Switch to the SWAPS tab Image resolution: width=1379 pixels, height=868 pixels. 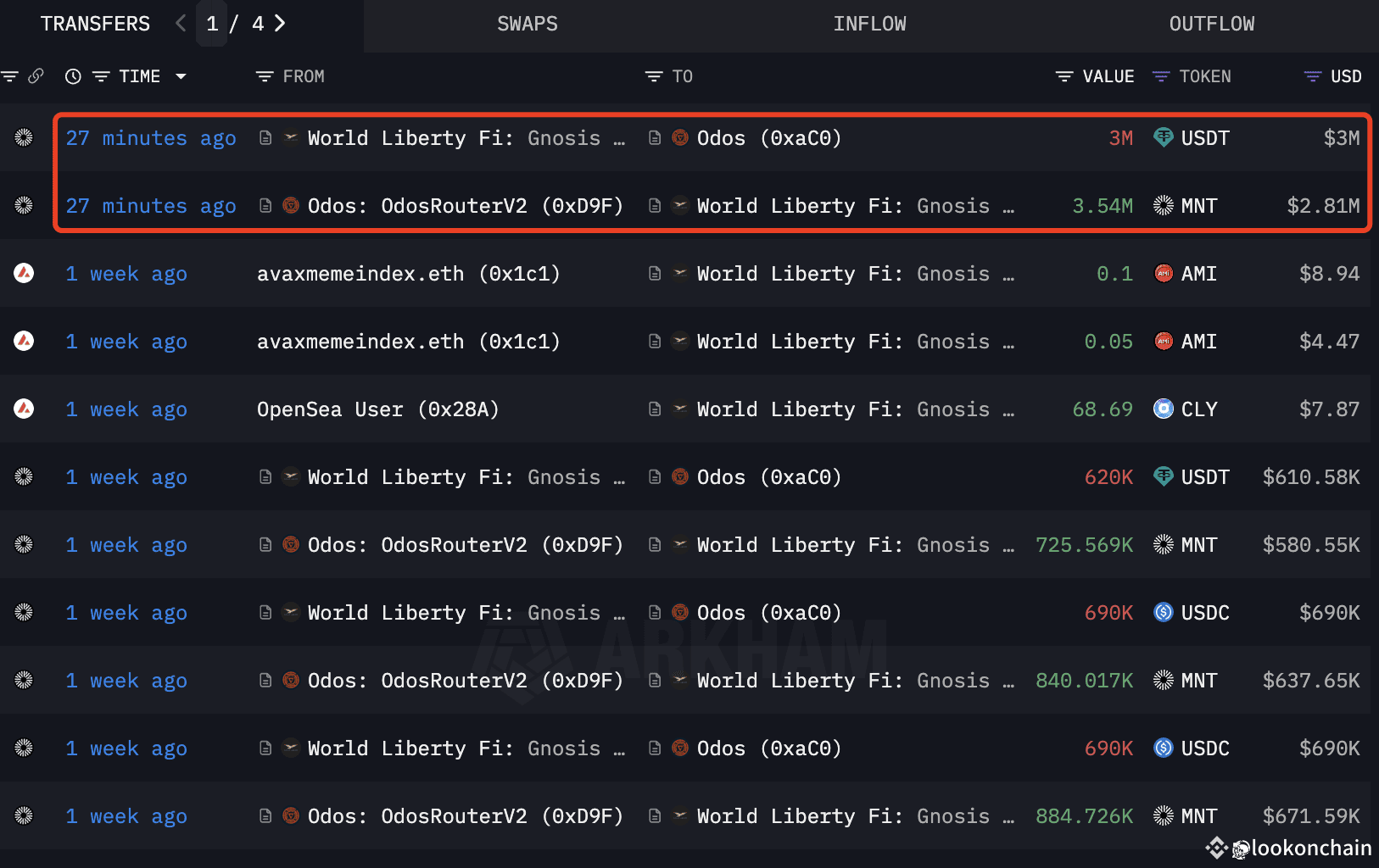[x=527, y=24]
